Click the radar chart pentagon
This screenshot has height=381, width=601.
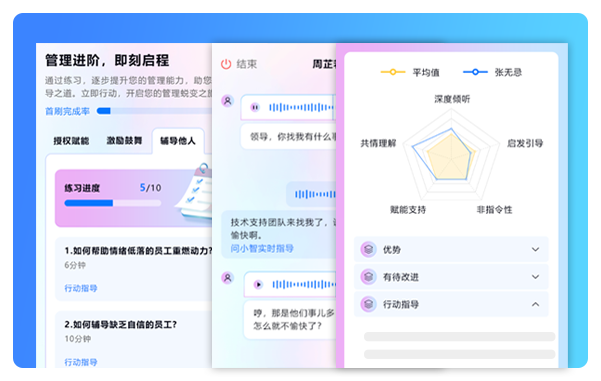click(x=452, y=154)
